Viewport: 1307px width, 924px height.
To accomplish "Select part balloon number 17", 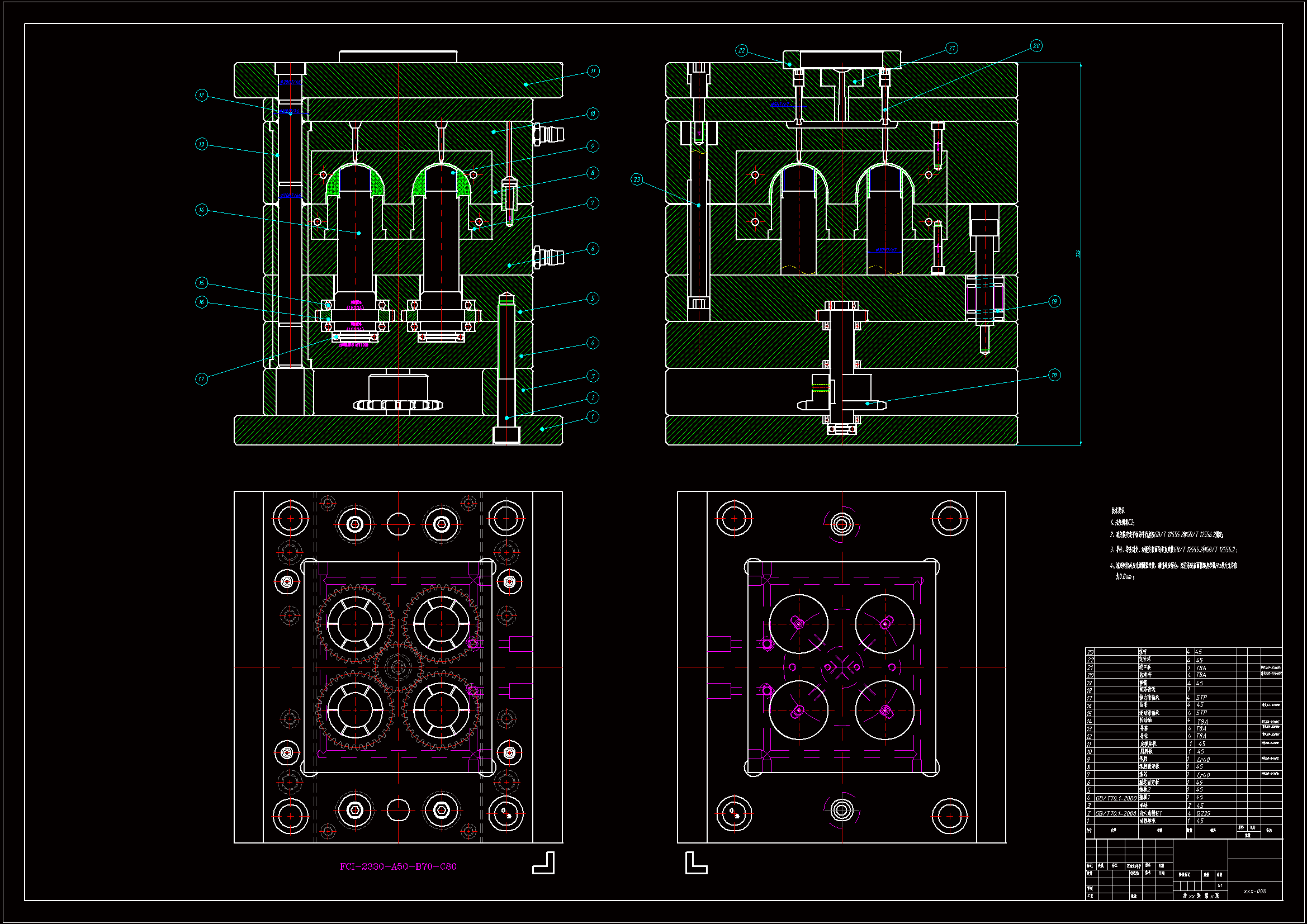I will (x=201, y=379).
